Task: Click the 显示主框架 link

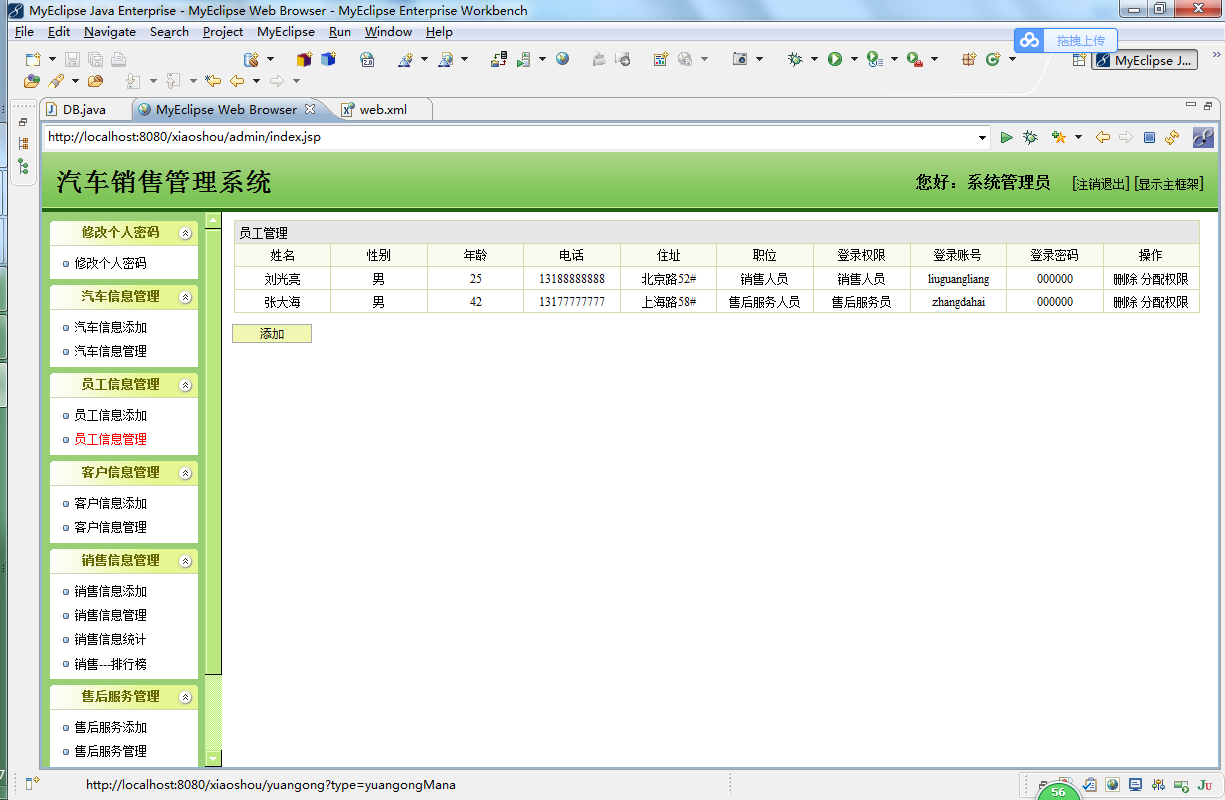Action: pos(1169,184)
